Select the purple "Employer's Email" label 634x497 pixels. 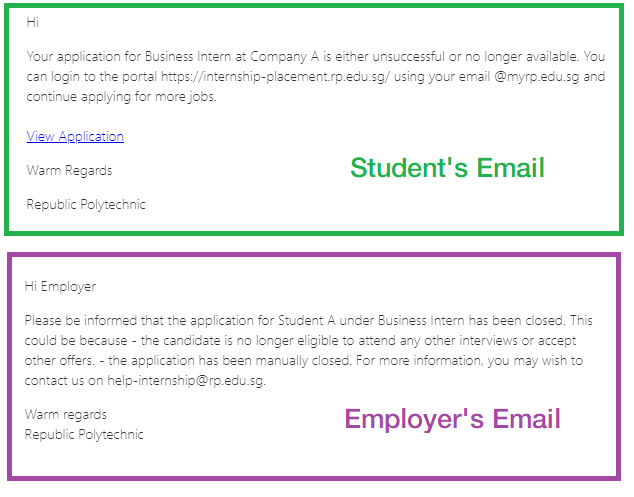[452, 418]
